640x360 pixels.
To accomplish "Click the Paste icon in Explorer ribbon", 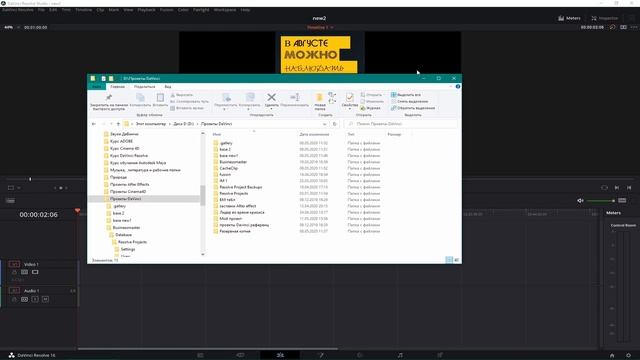I will (x=160, y=97).
